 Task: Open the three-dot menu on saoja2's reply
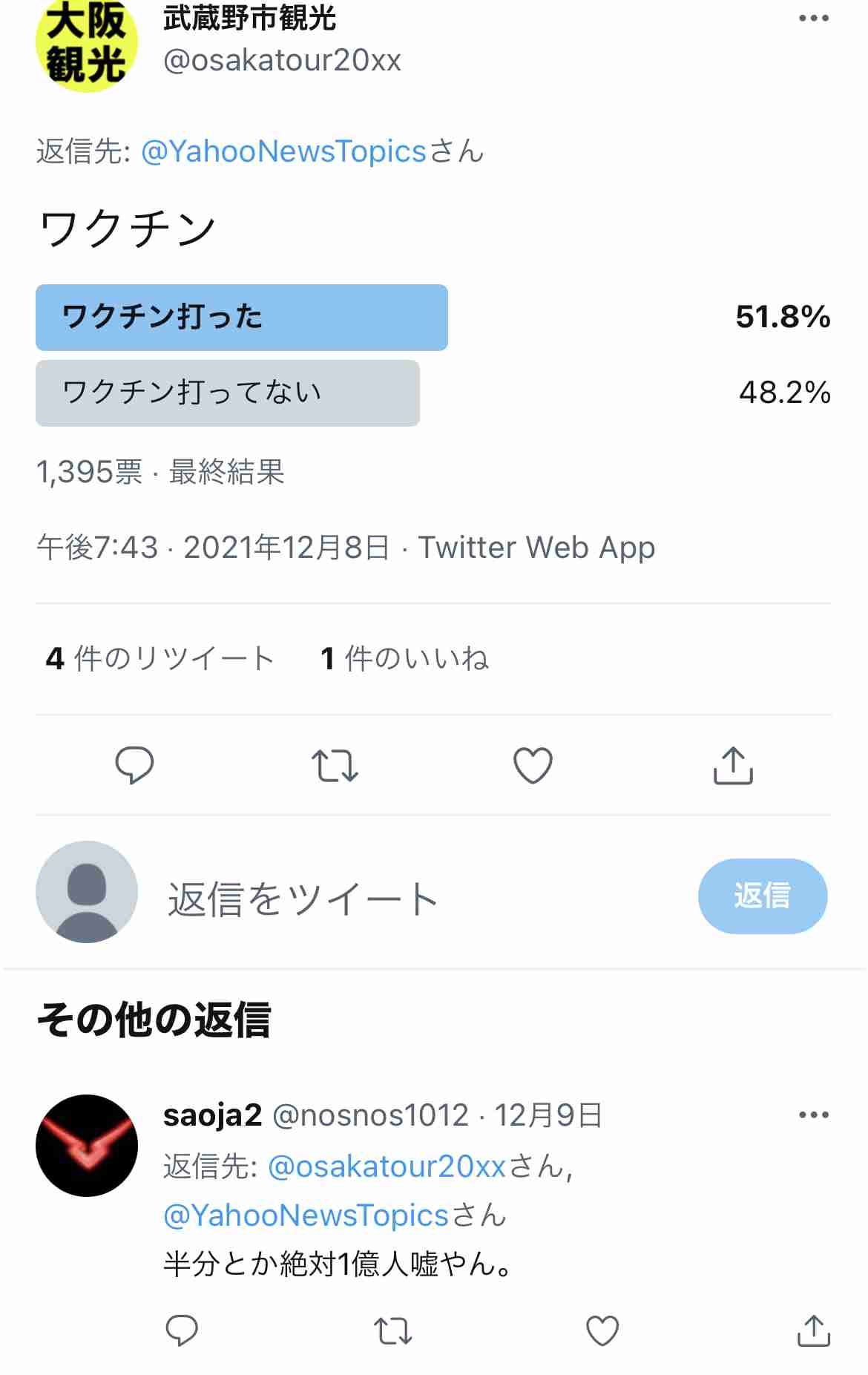[814, 1115]
